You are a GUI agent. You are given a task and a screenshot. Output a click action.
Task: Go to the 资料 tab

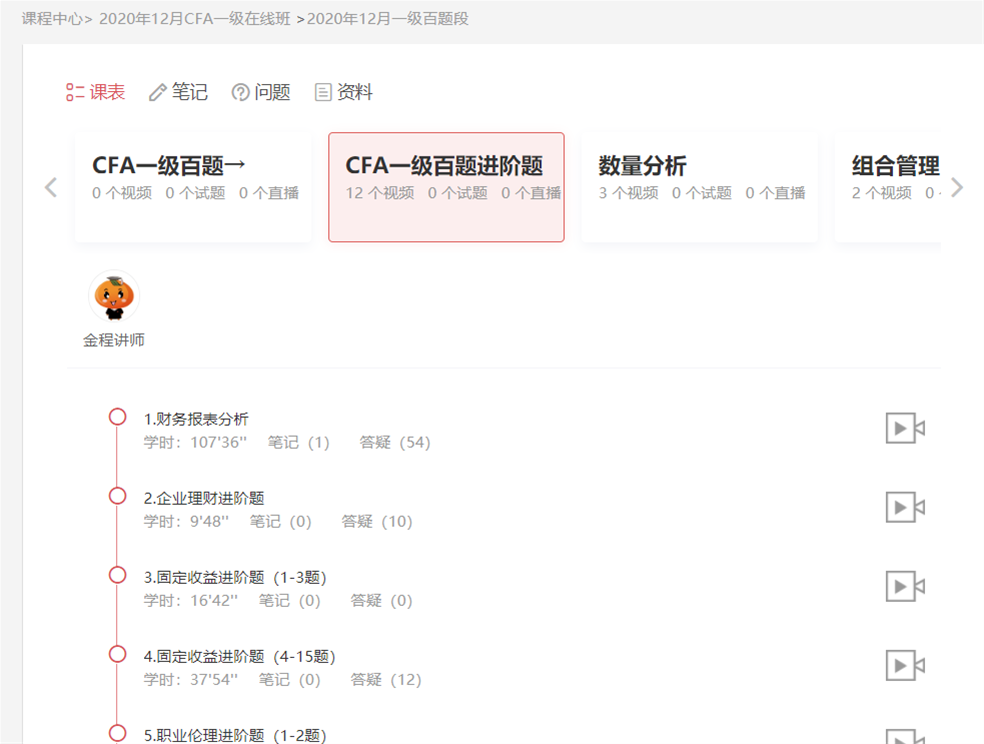click(x=344, y=93)
